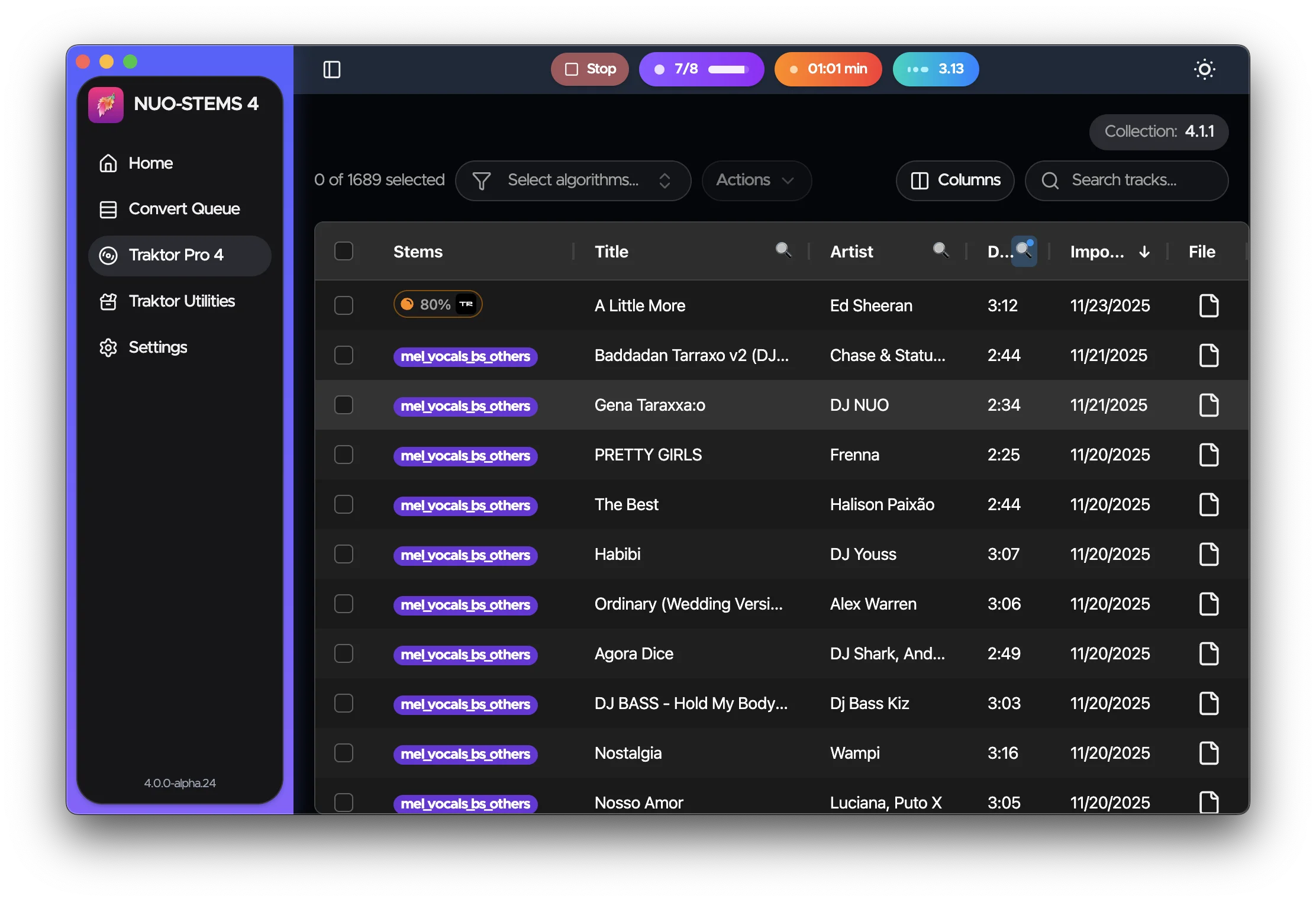1316x902 pixels.
Task: Click the 7/8 progress bar
Action: (702, 69)
